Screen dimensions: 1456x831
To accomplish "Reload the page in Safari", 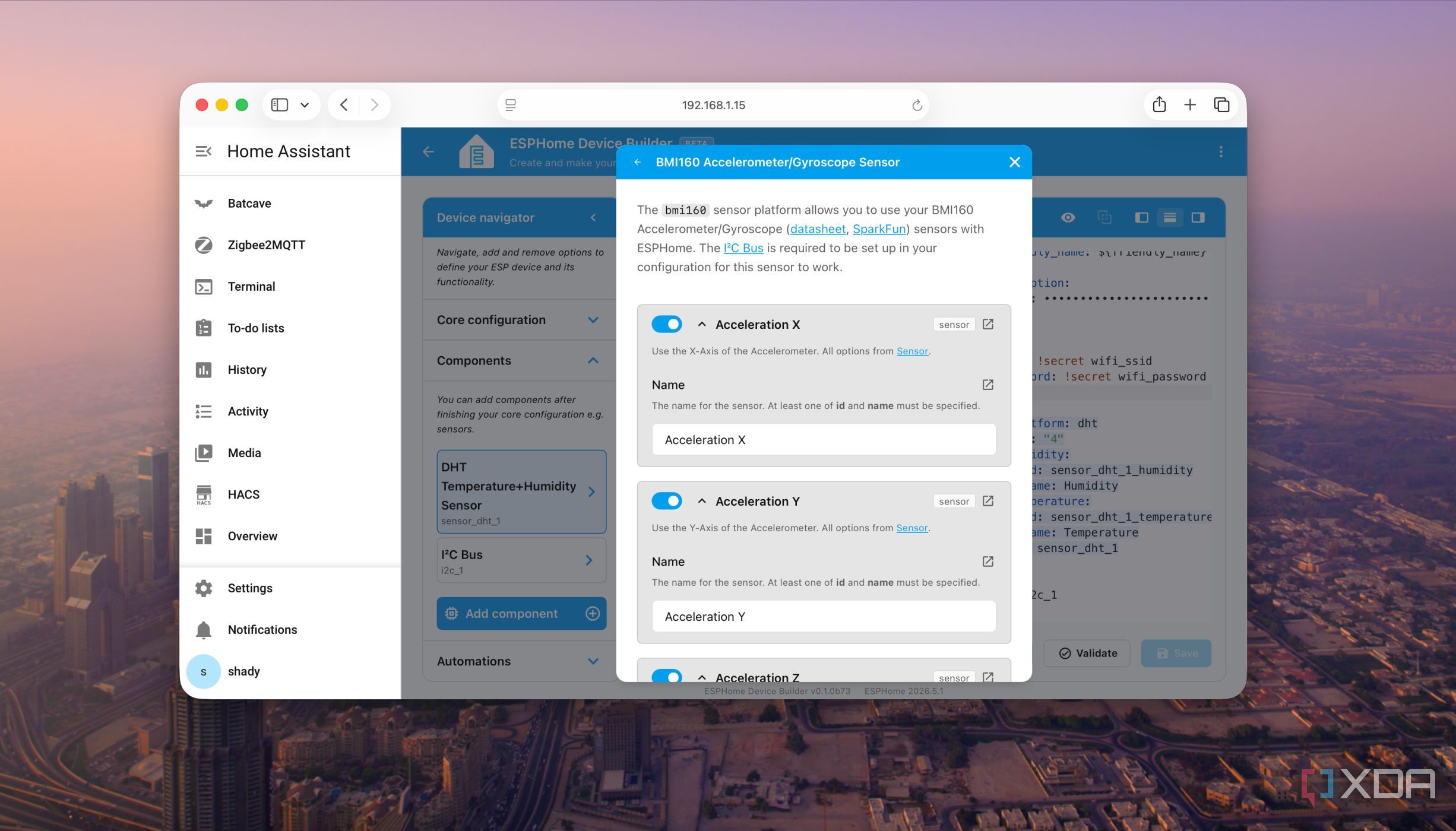I will pos(916,105).
